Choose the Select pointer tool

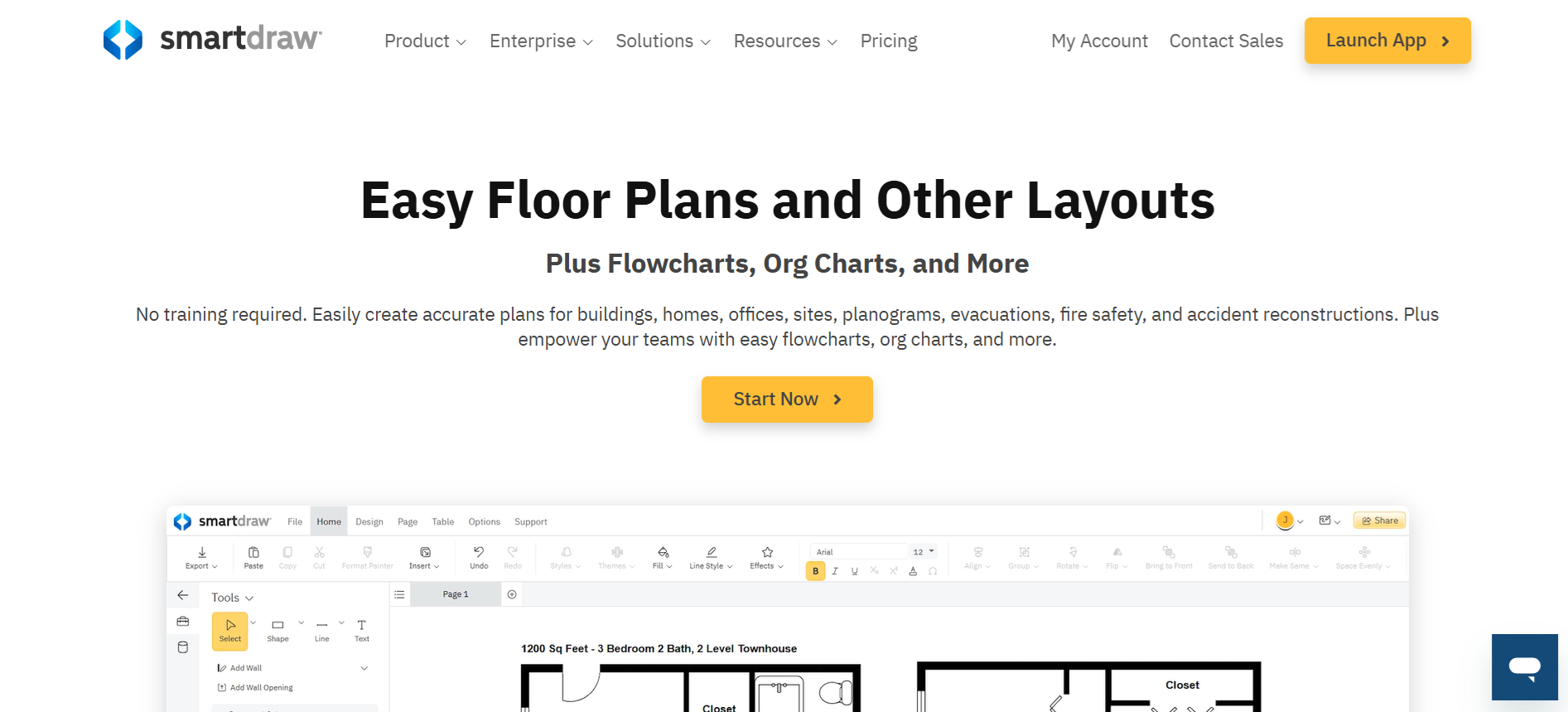point(230,631)
